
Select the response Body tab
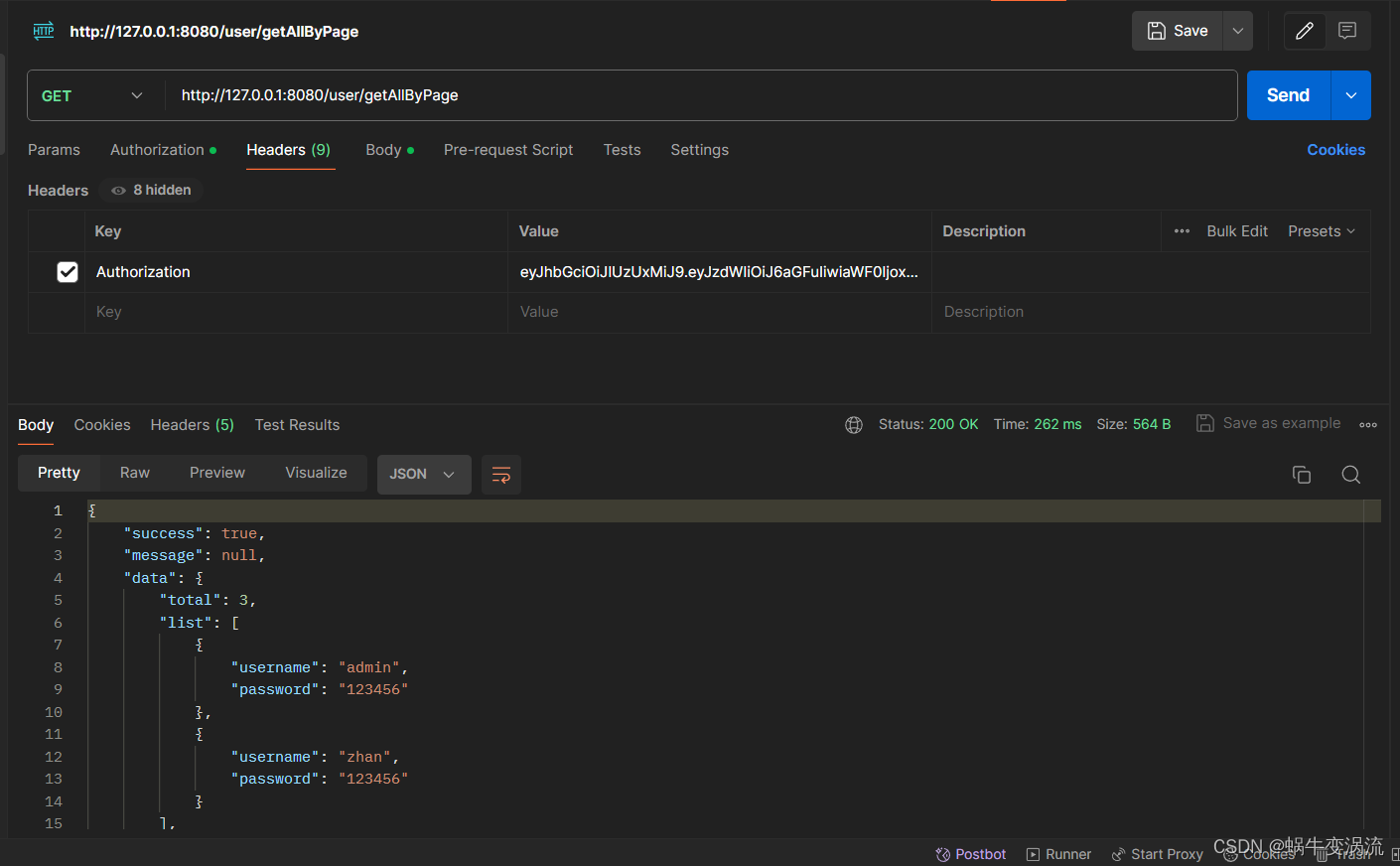click(36, 425)
